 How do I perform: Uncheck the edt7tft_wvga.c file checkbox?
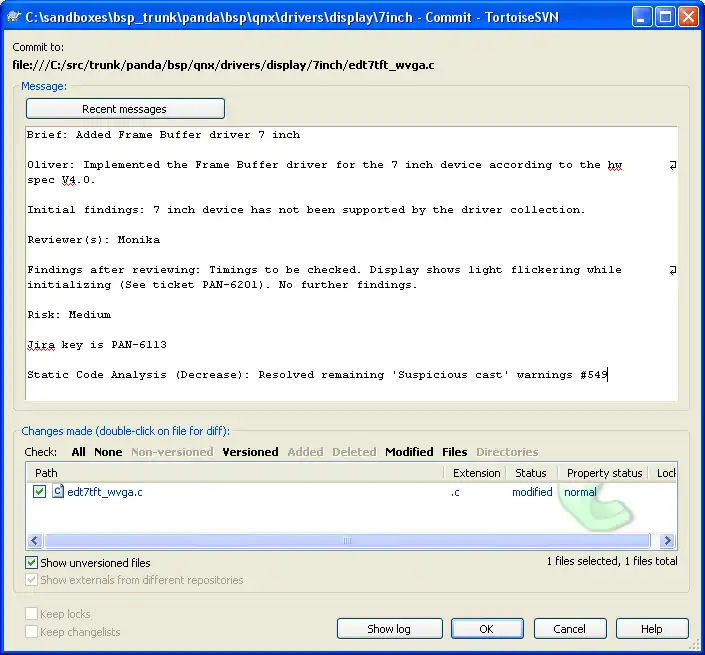click(x=39, y=491)
